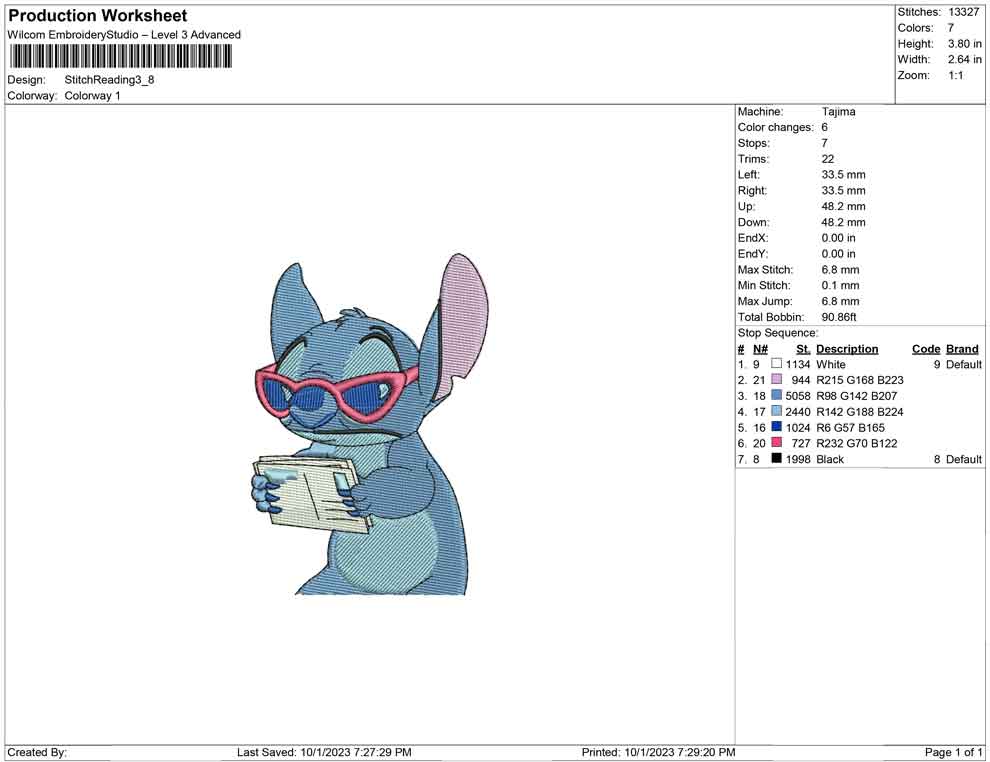Viewport: 990px width, 762px height.
Task: Click the R232 G70 B122 pink swatch
Action: click(x=777, y=443)
